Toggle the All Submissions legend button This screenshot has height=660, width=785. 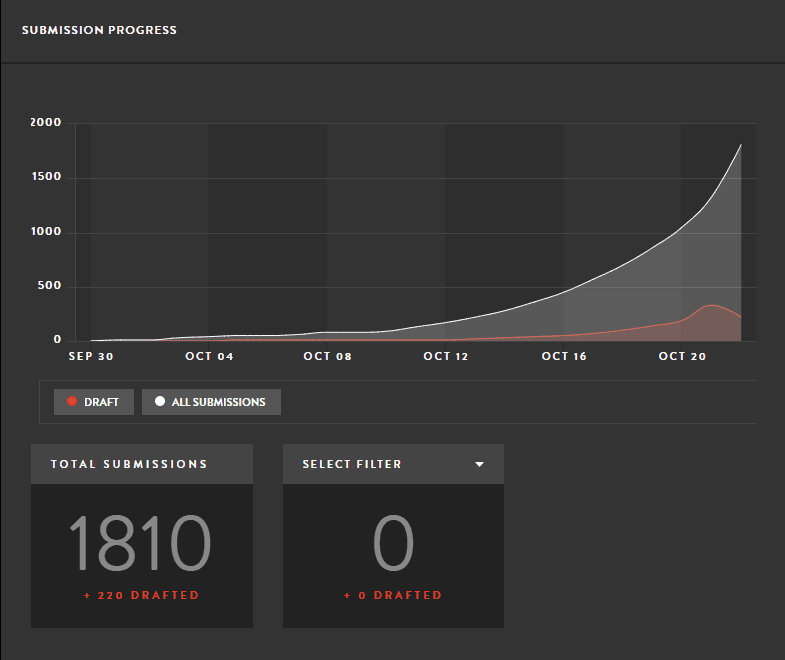click(x=211, y=402)
